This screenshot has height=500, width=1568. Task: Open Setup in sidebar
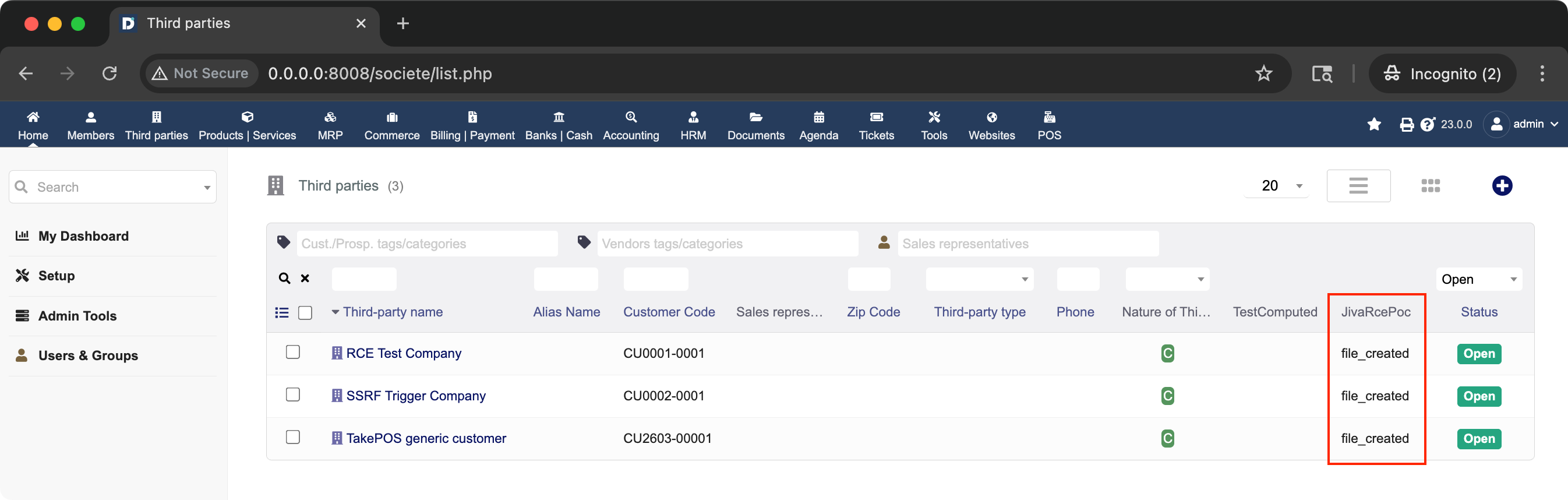[x=56, y=275]
